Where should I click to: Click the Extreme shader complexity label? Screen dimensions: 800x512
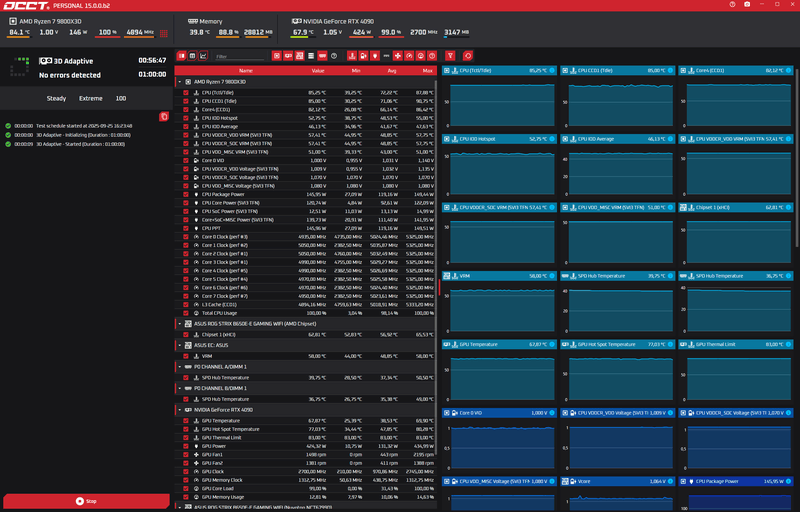90,98
